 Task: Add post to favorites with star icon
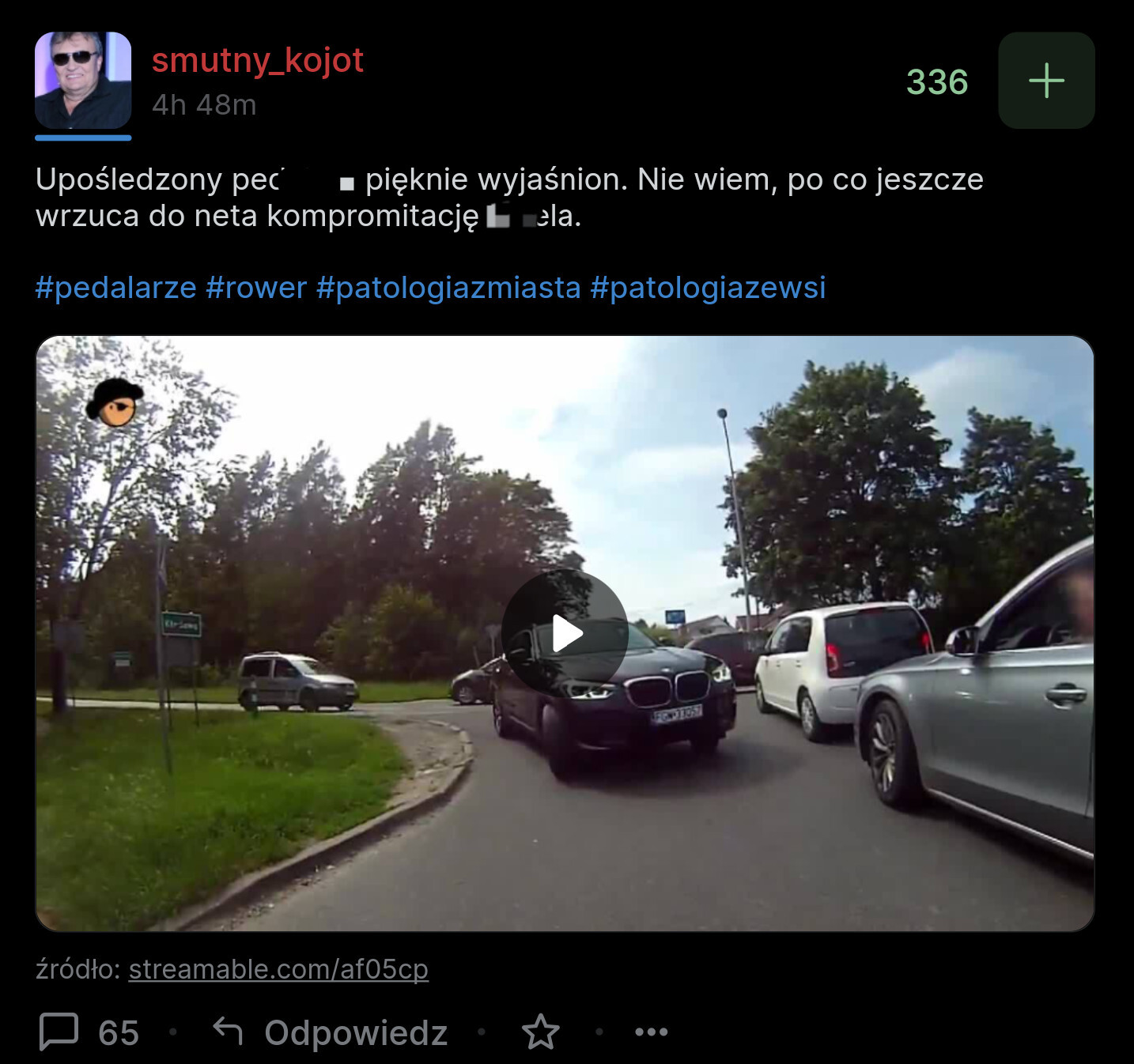coord(541,1032)
